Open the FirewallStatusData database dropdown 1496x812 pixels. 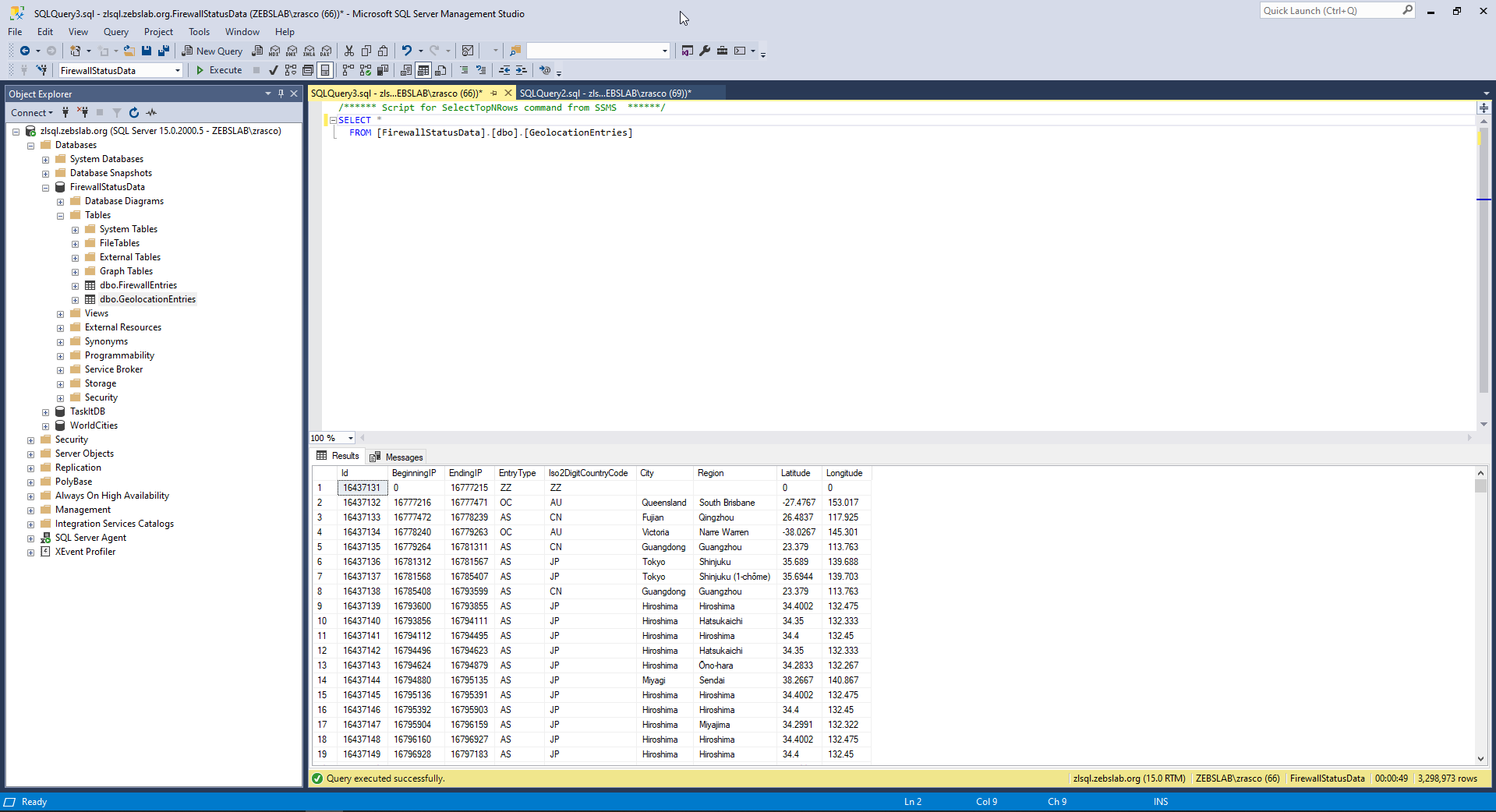[x=178, y=71]
